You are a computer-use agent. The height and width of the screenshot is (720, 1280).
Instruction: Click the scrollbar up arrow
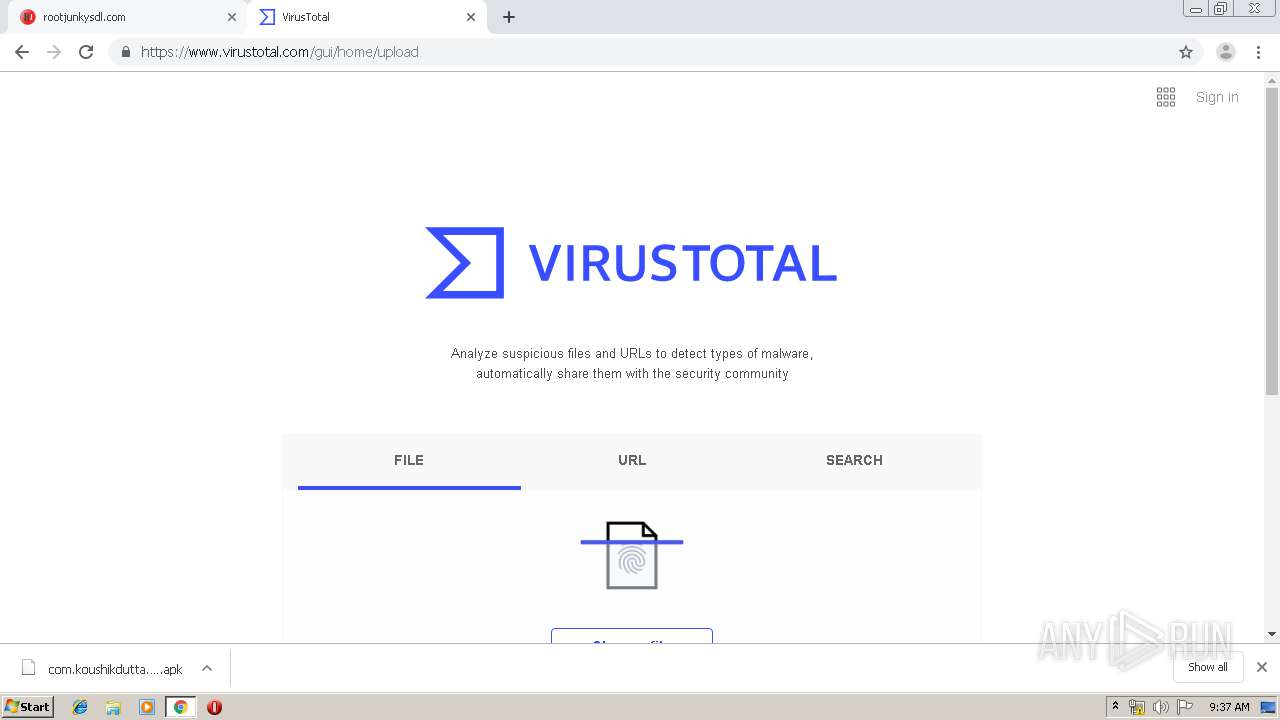[1272, 79]
